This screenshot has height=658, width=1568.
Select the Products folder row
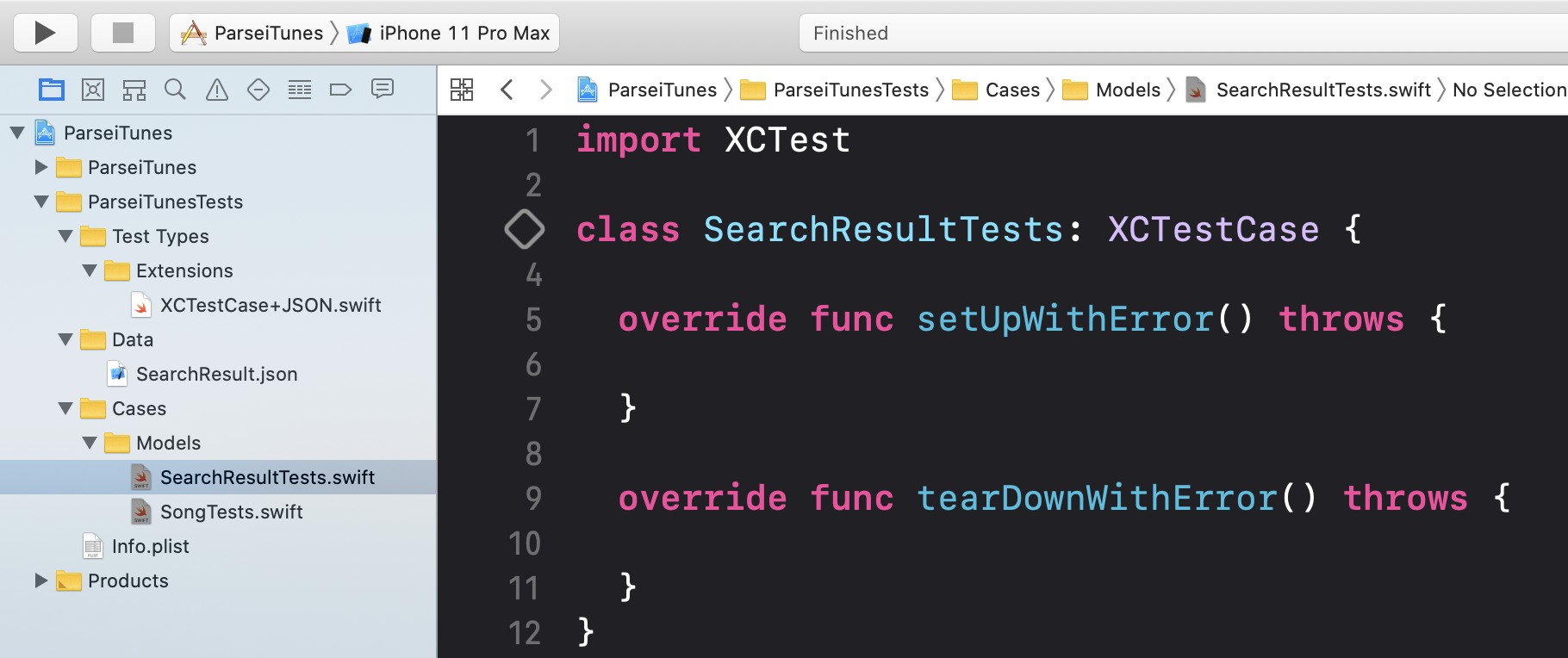pos(218,580)
